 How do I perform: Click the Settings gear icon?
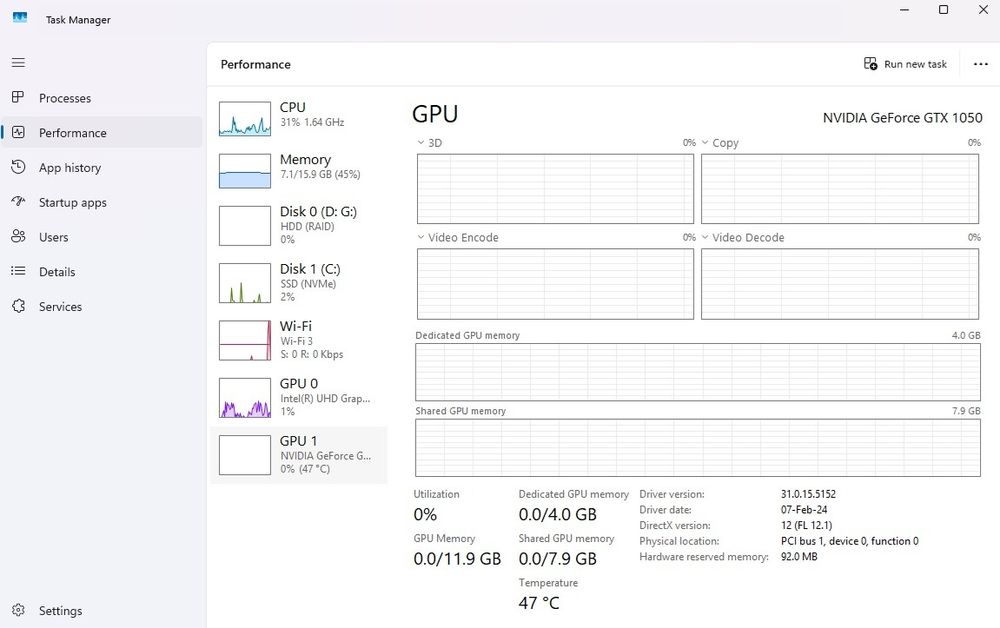[18, 610]
